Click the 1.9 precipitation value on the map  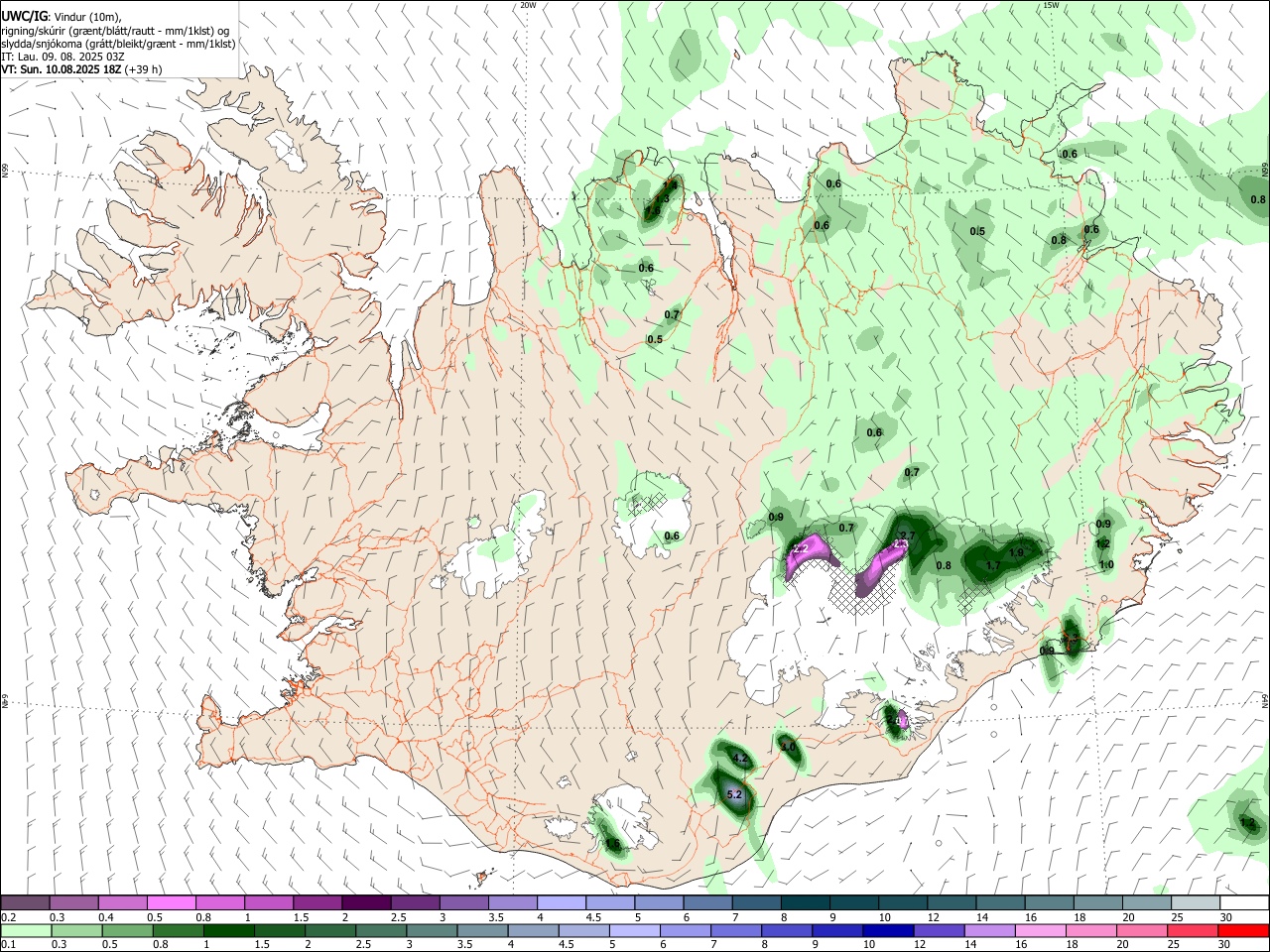[x=1016, y=553]
